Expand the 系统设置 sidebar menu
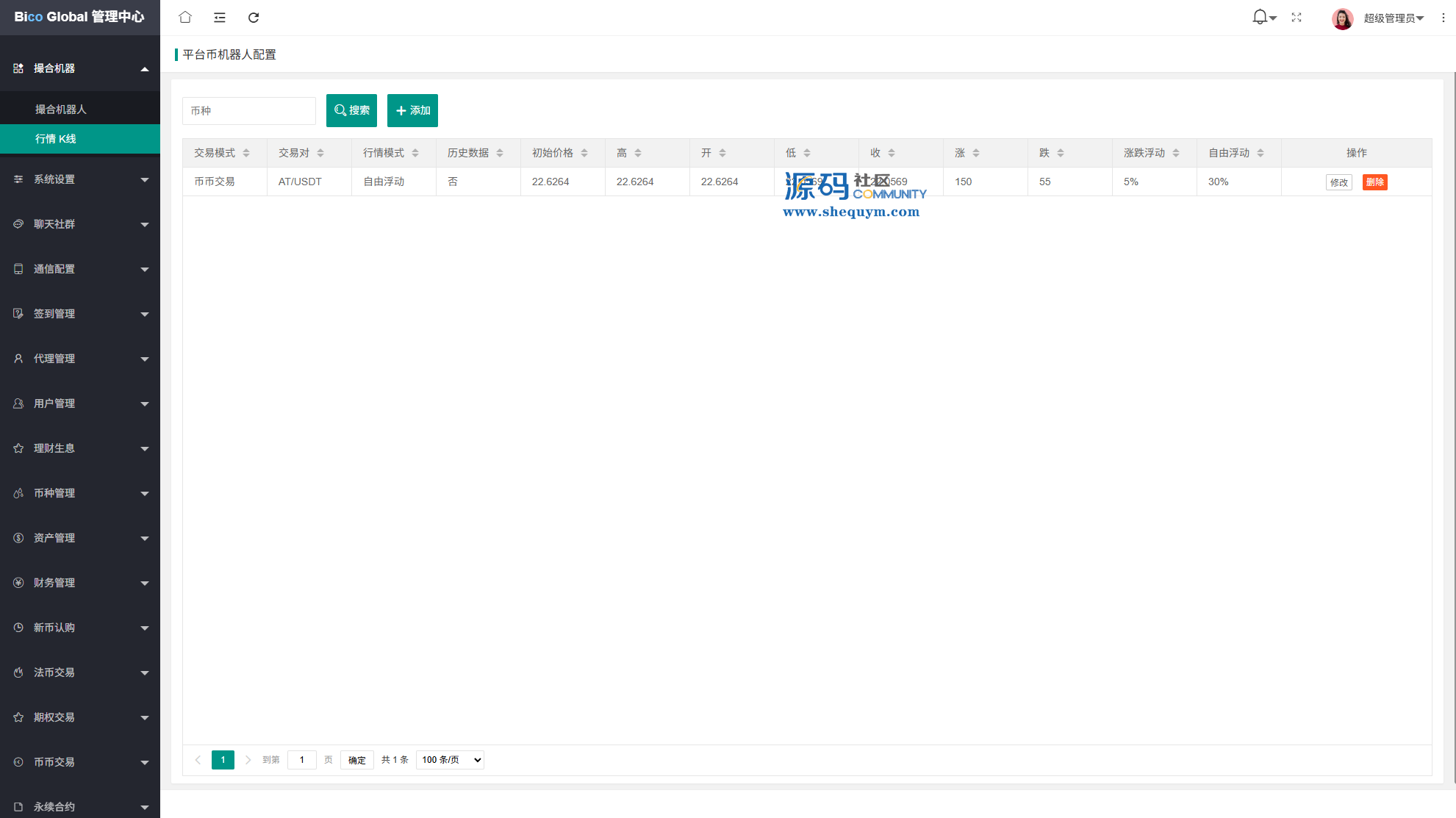1456x818 pixels. coord(79,179)
